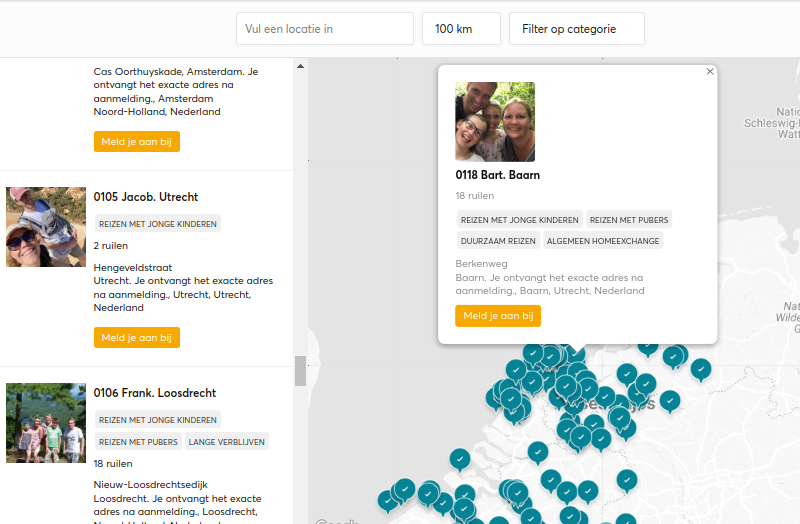Click Meld je aan bij for Amsterdam listing
This screenshot has width=800, height=524.
tap(137, 141)
